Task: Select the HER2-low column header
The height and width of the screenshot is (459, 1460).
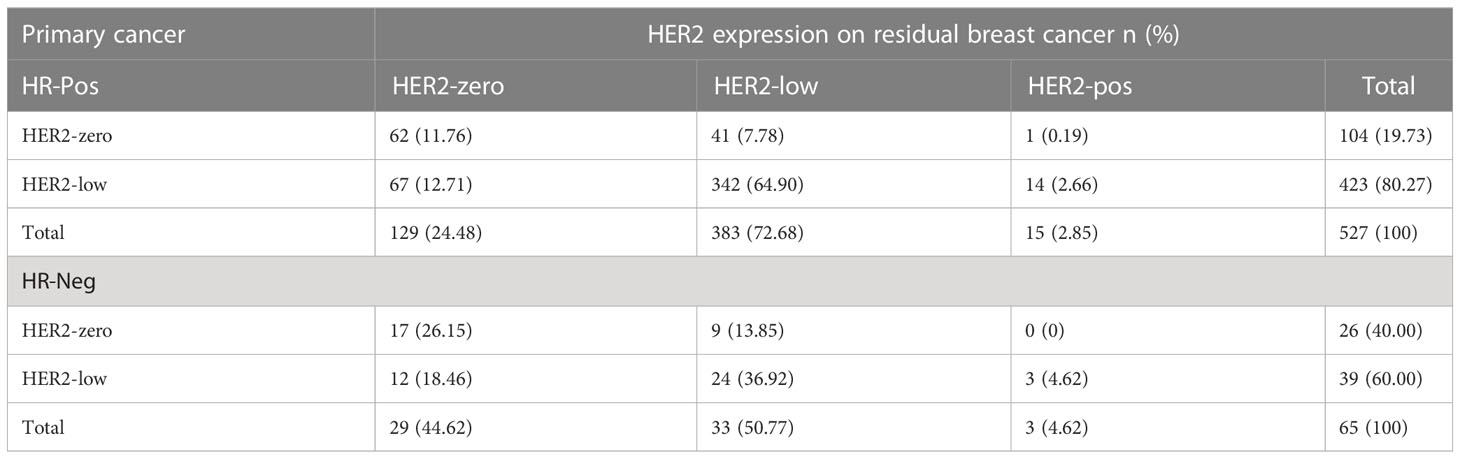Action: coord(851,86)
